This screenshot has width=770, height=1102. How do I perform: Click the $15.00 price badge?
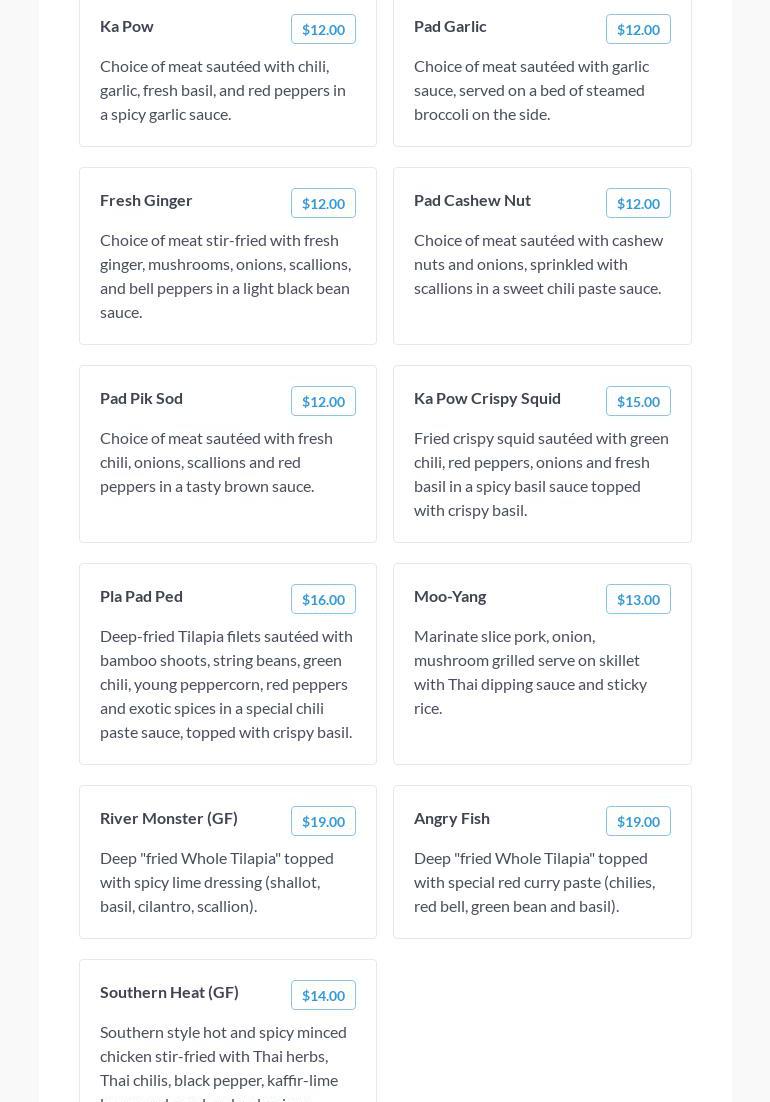[x=638, y=402]
